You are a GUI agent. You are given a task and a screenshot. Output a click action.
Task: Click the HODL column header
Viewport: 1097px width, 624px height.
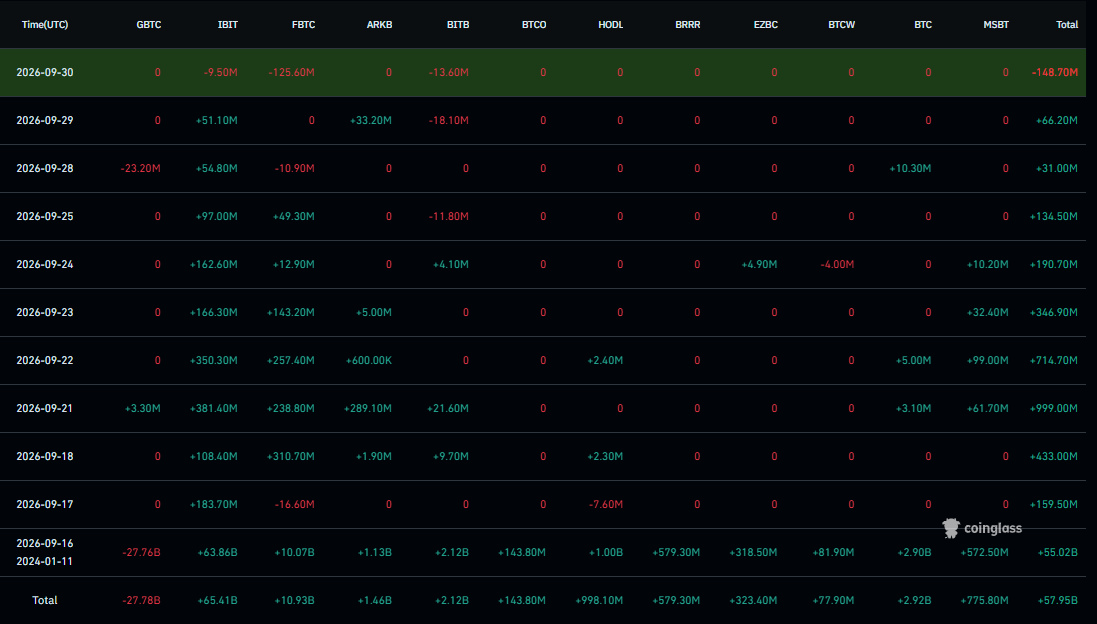pos(610,24)
